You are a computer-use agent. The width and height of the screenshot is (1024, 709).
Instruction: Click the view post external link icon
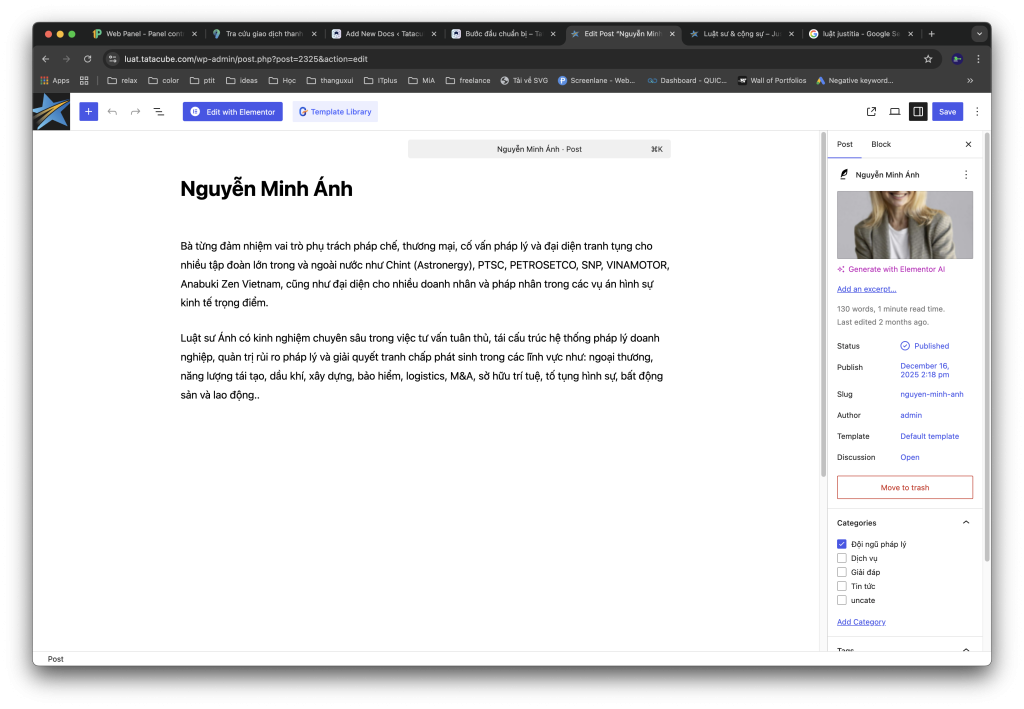coord(871,112)
